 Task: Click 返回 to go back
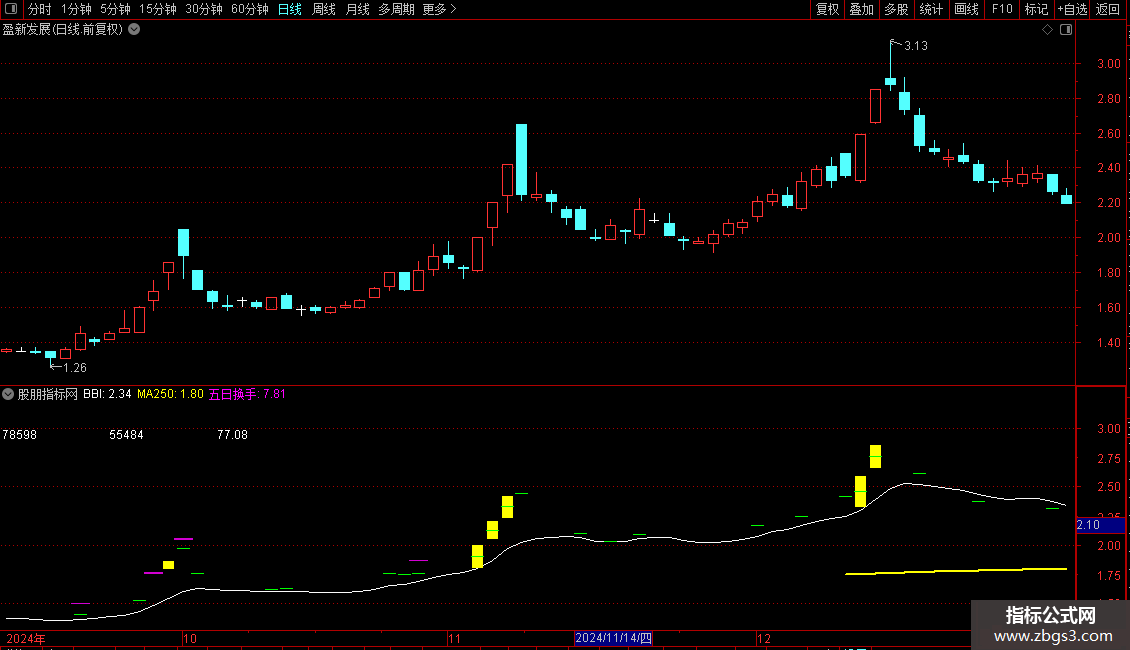[1108, 9]
